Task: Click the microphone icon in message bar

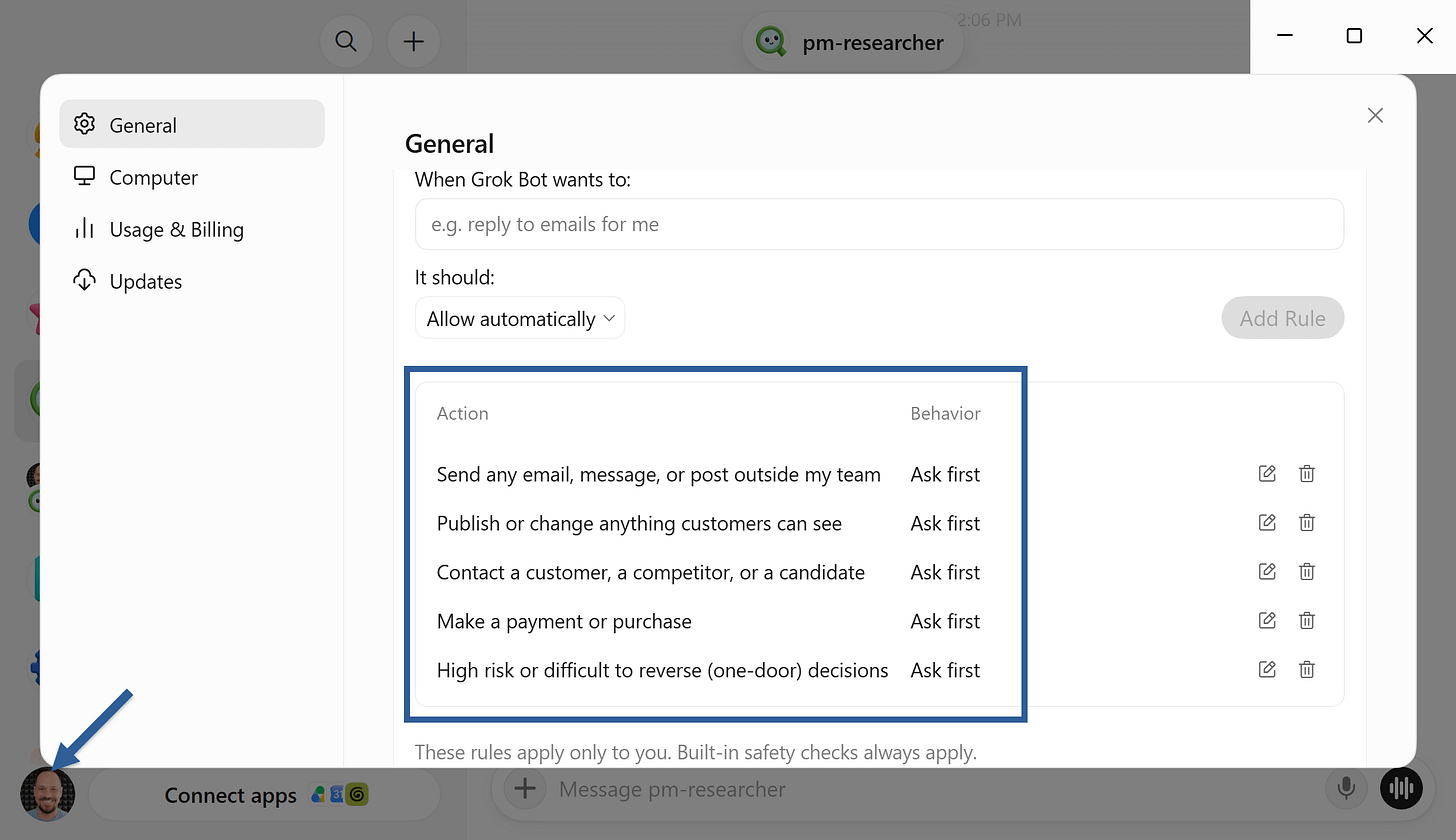Action: coord(1346,789)
